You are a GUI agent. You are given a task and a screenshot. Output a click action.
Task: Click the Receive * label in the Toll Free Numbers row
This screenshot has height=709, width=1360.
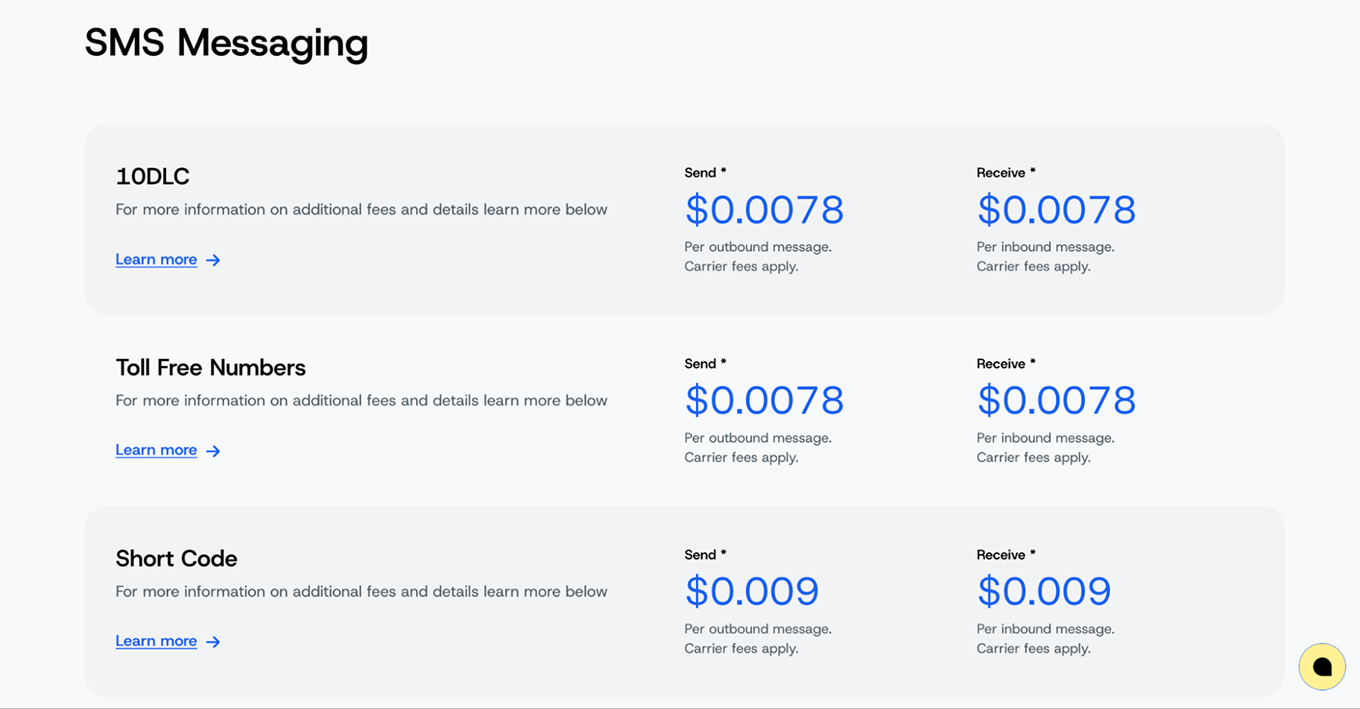point(1007,364)
